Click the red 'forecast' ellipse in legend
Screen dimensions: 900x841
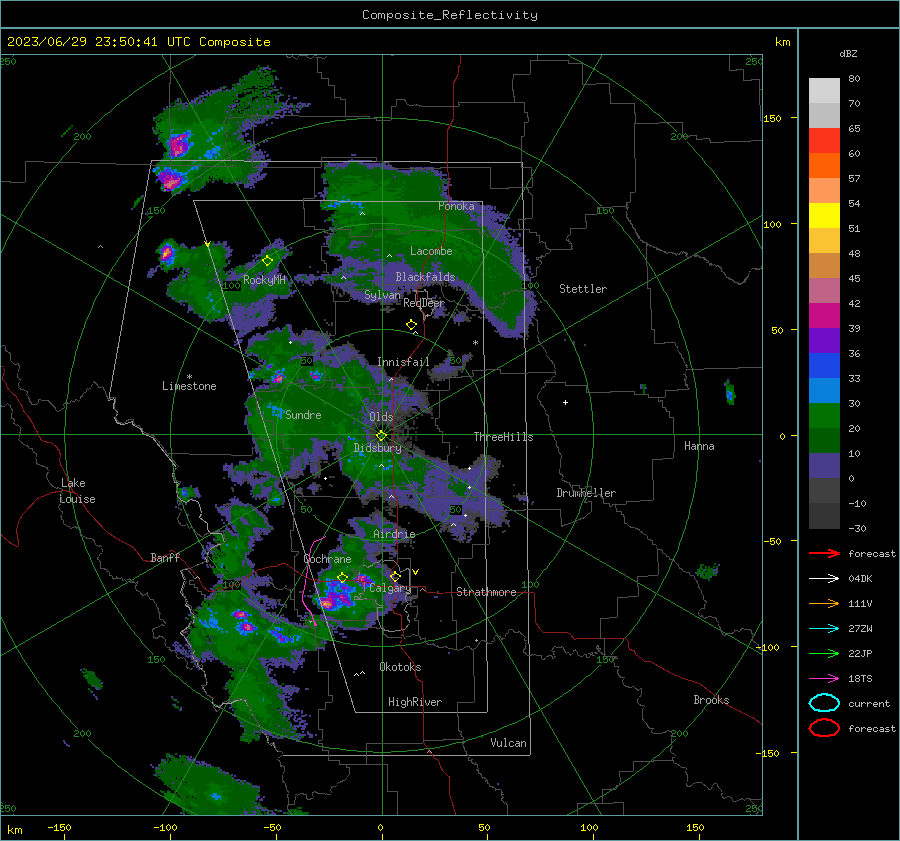pyautogui.click(x=824, y=728)
